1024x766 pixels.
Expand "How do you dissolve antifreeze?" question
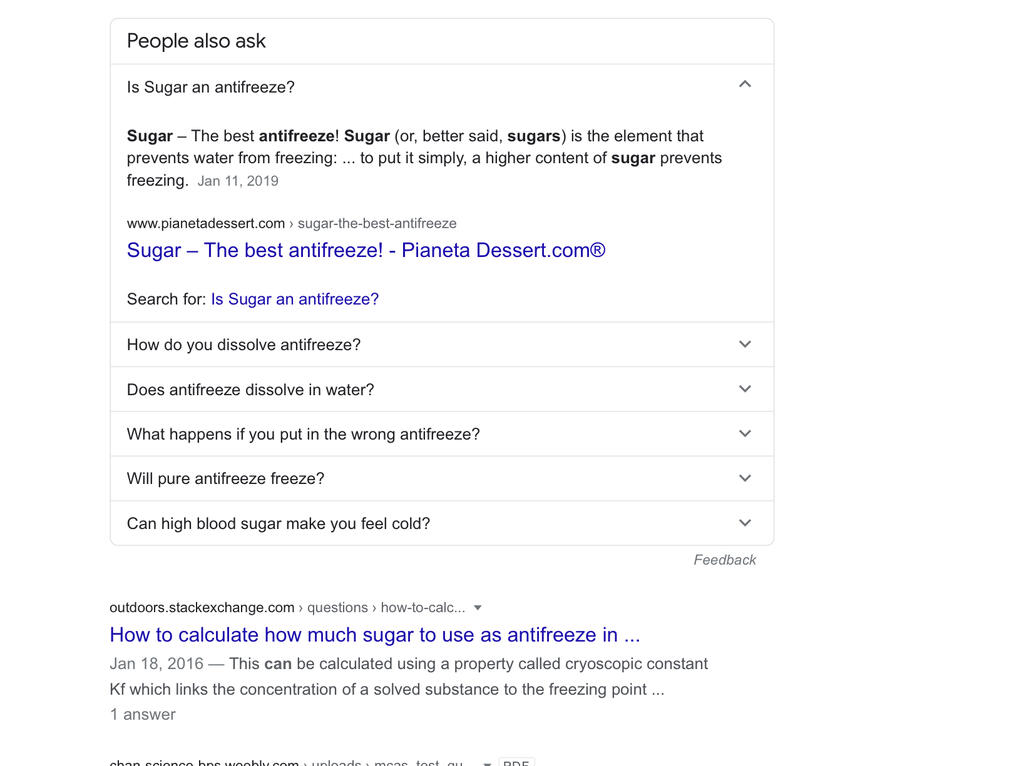243,345
